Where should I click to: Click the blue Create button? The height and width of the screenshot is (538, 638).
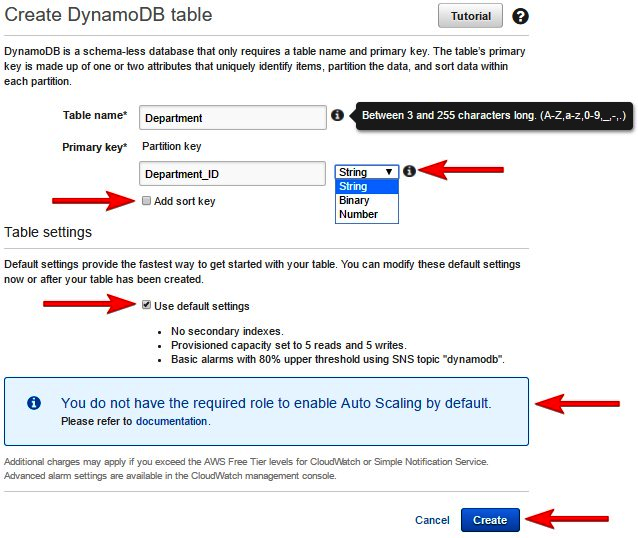490,520
